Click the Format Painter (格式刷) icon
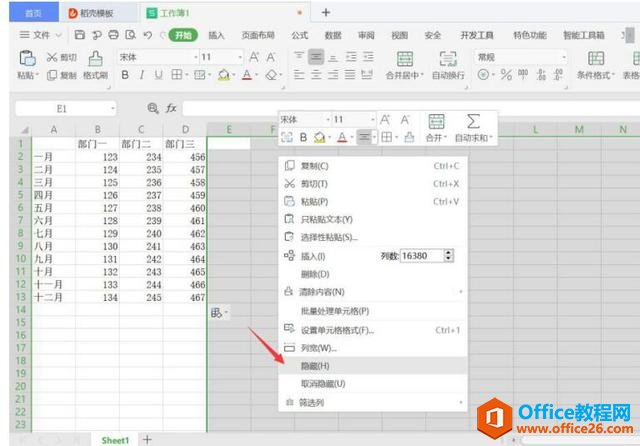Screen dimensions: 640x446 click(x=95, y=59)
